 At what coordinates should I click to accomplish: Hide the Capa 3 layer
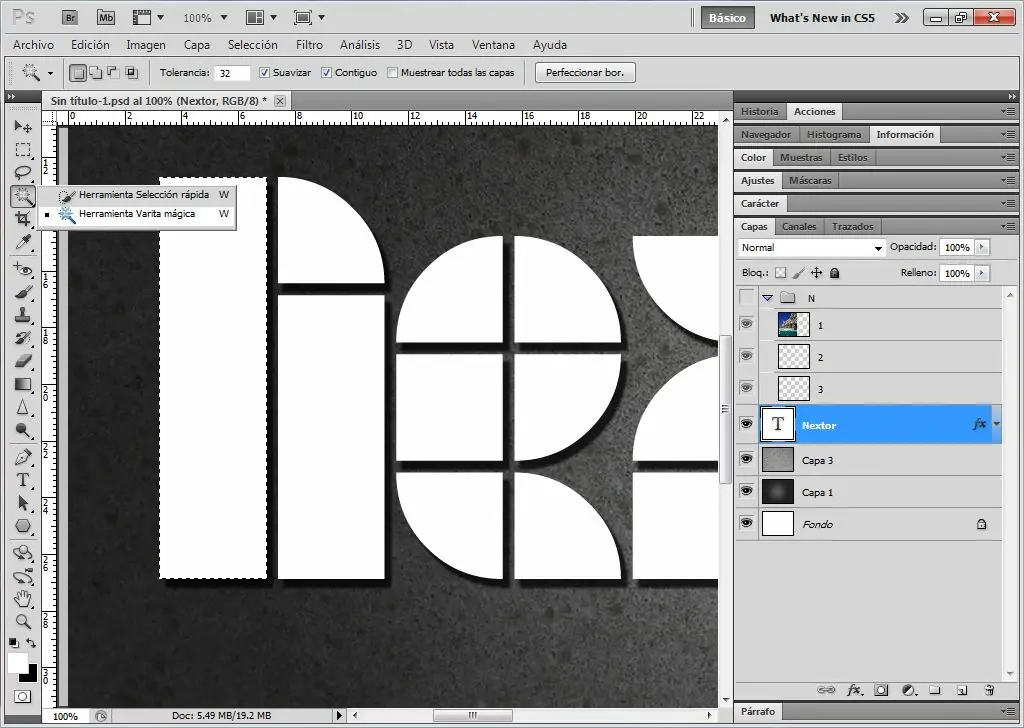(746, 459)
